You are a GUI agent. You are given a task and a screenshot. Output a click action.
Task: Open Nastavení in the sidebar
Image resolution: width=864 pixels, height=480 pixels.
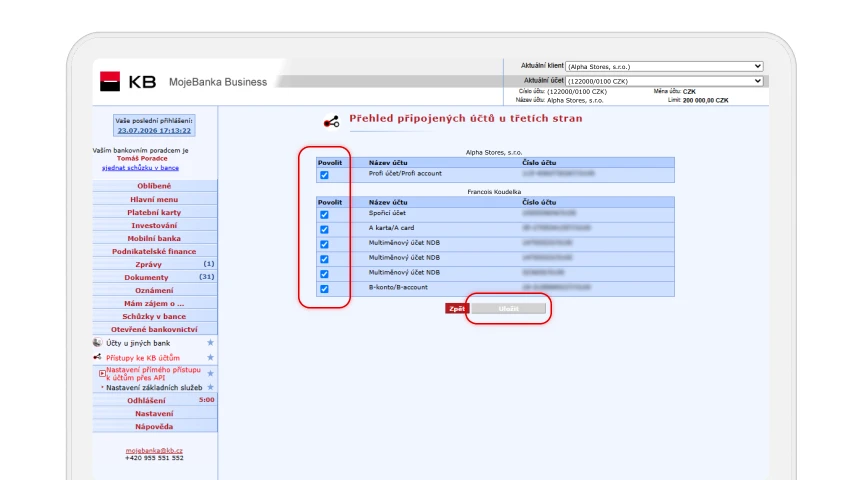[x=154, y=413]
